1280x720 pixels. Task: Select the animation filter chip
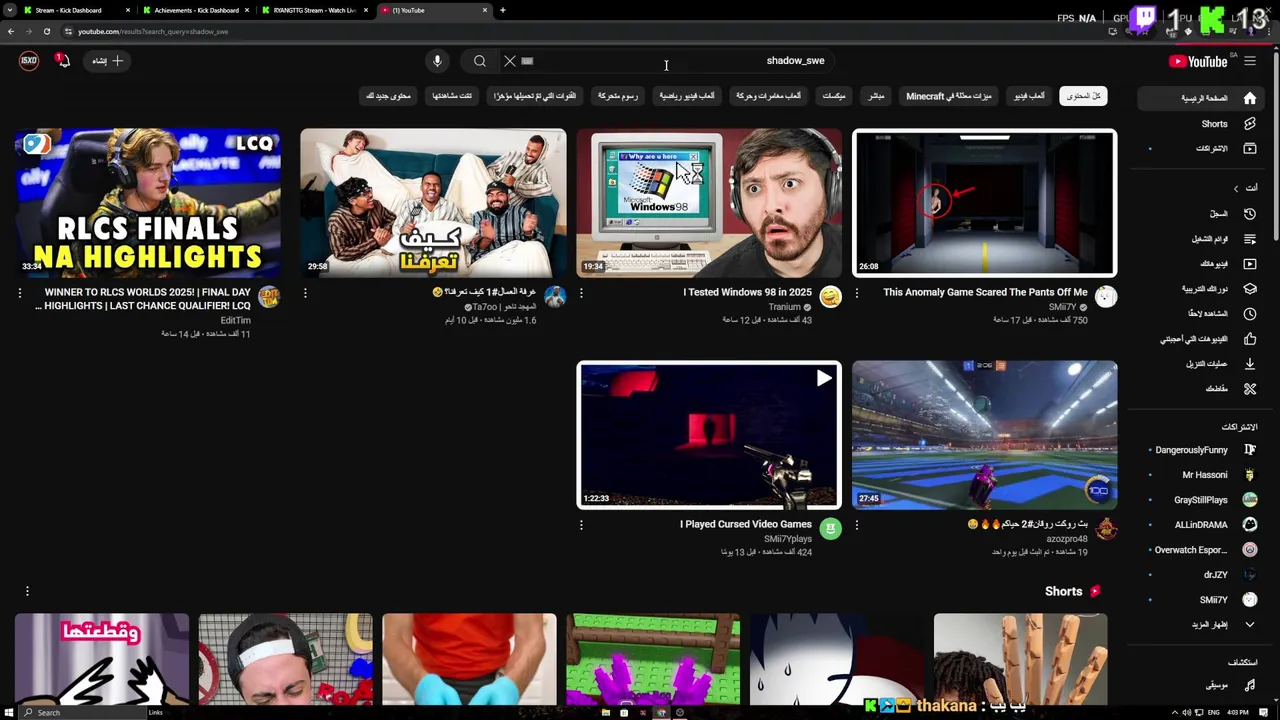pos(617,96)
